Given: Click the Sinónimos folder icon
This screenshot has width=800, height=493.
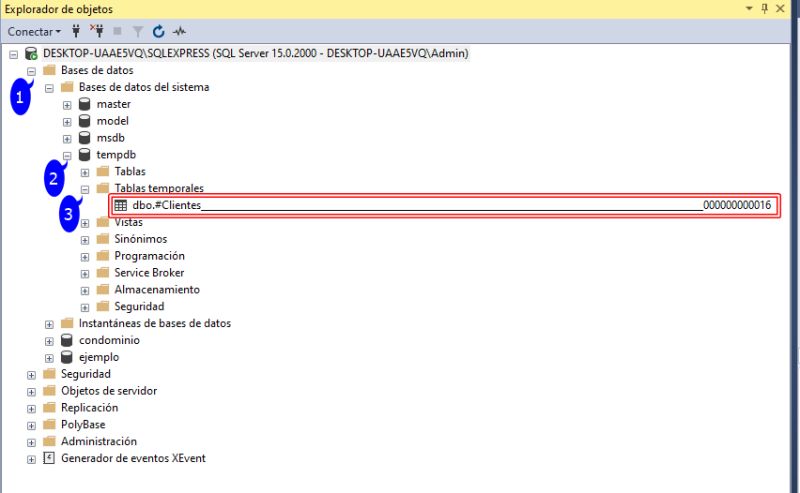Looking at the screenshot, I should tap(103, 239).
